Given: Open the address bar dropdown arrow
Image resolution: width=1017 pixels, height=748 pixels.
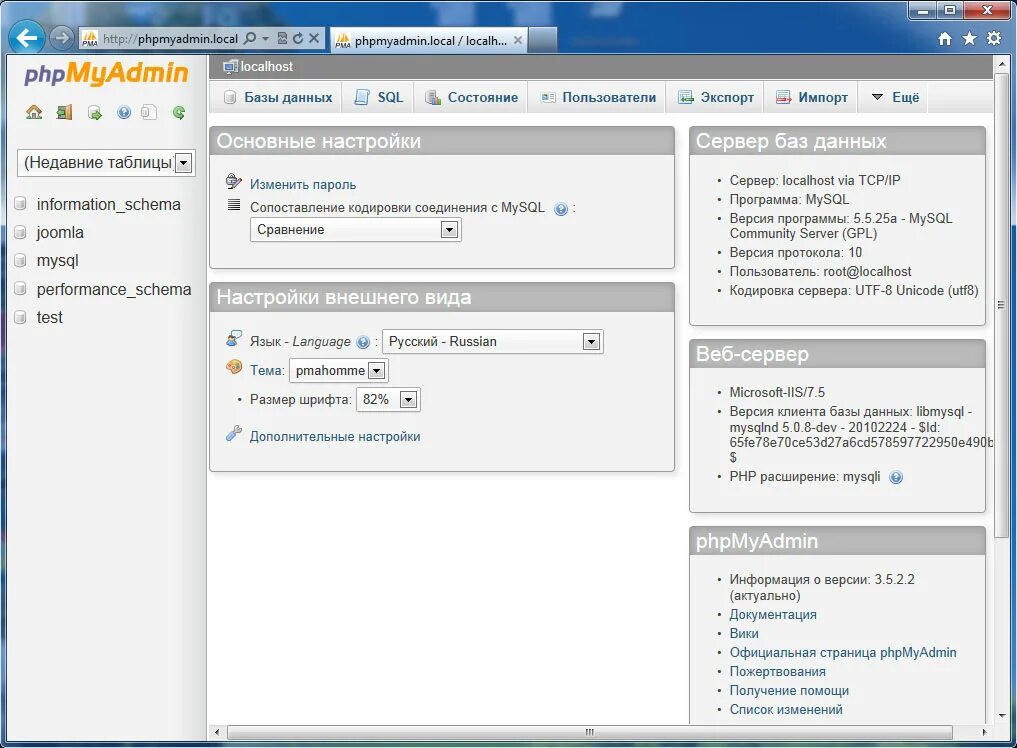Looking at the screenshot, I should pos(265,39).
